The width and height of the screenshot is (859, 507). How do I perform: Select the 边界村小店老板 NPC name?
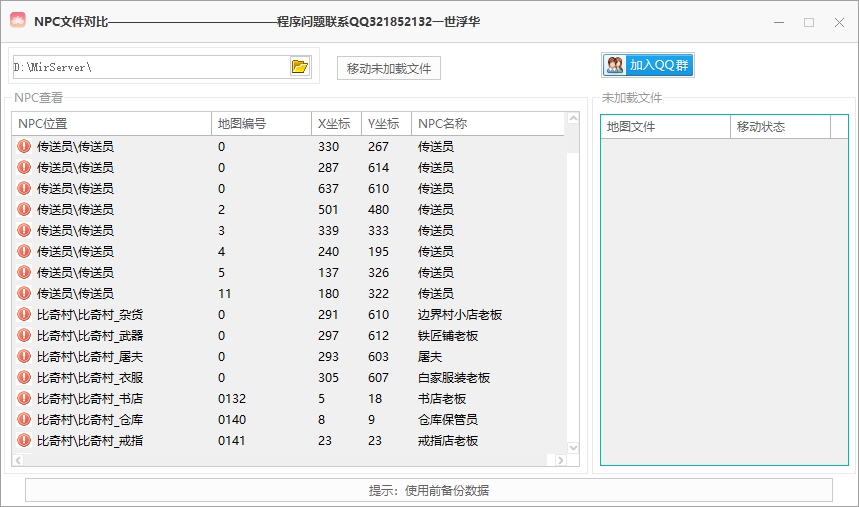[460, 315]
